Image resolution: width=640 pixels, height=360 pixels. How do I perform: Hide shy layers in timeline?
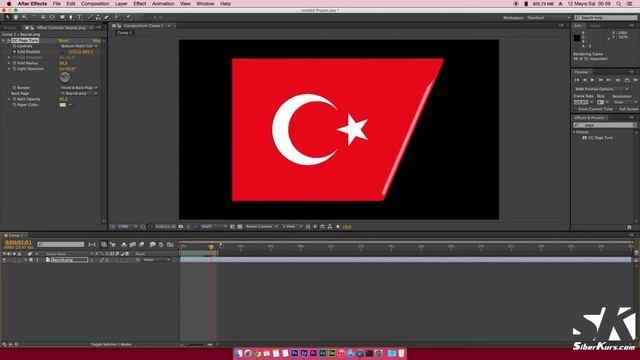(x=124, y=244)
